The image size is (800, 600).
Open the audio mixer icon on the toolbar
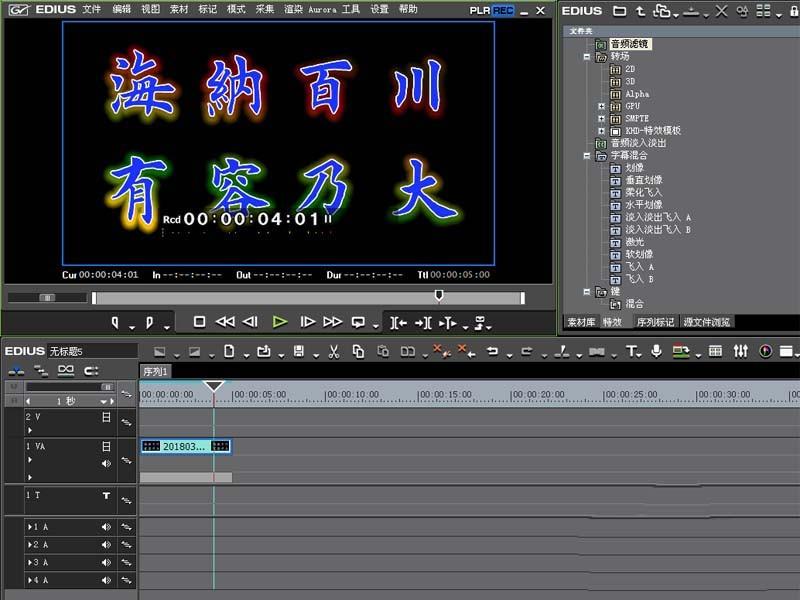click(740, 351)
